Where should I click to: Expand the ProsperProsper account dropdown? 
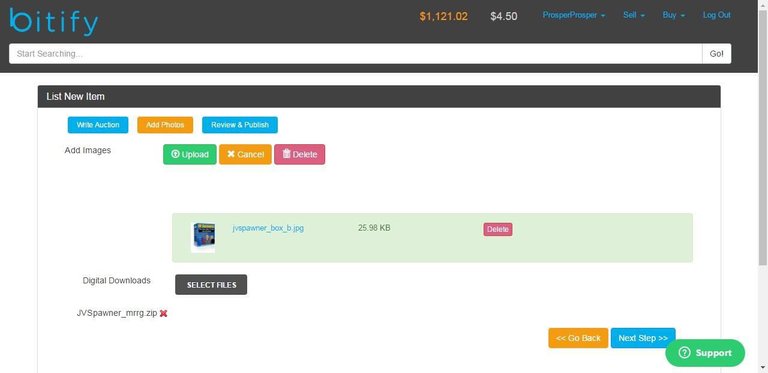tap(574, 15)
